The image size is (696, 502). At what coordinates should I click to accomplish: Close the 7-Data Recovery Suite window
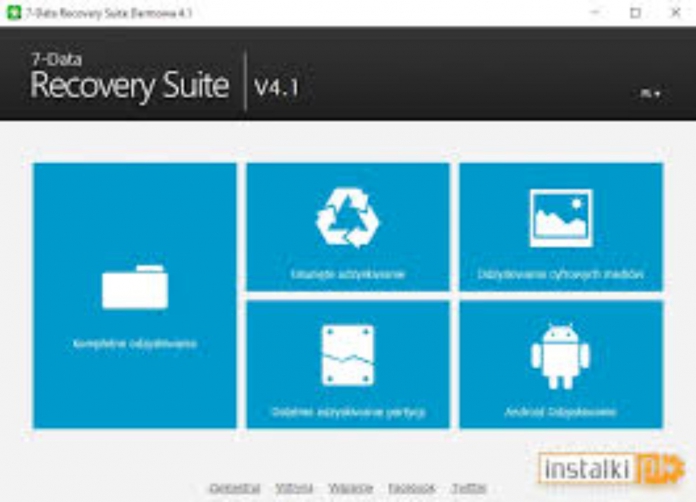click(674, 13)
